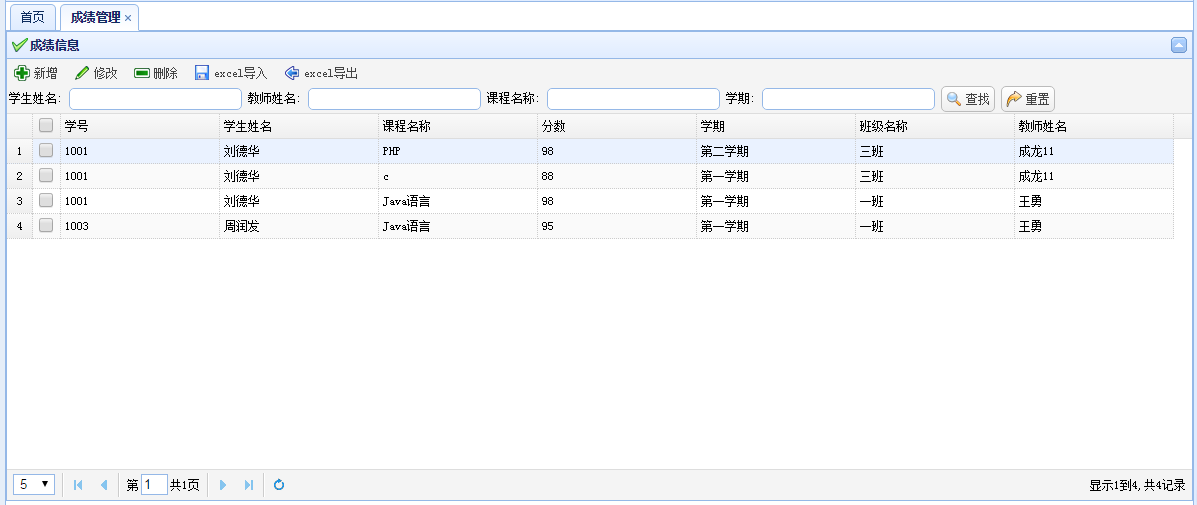Switch to the 首页 tab
The width and height of the screenshot is (1197, 505).
click(33, 18)
